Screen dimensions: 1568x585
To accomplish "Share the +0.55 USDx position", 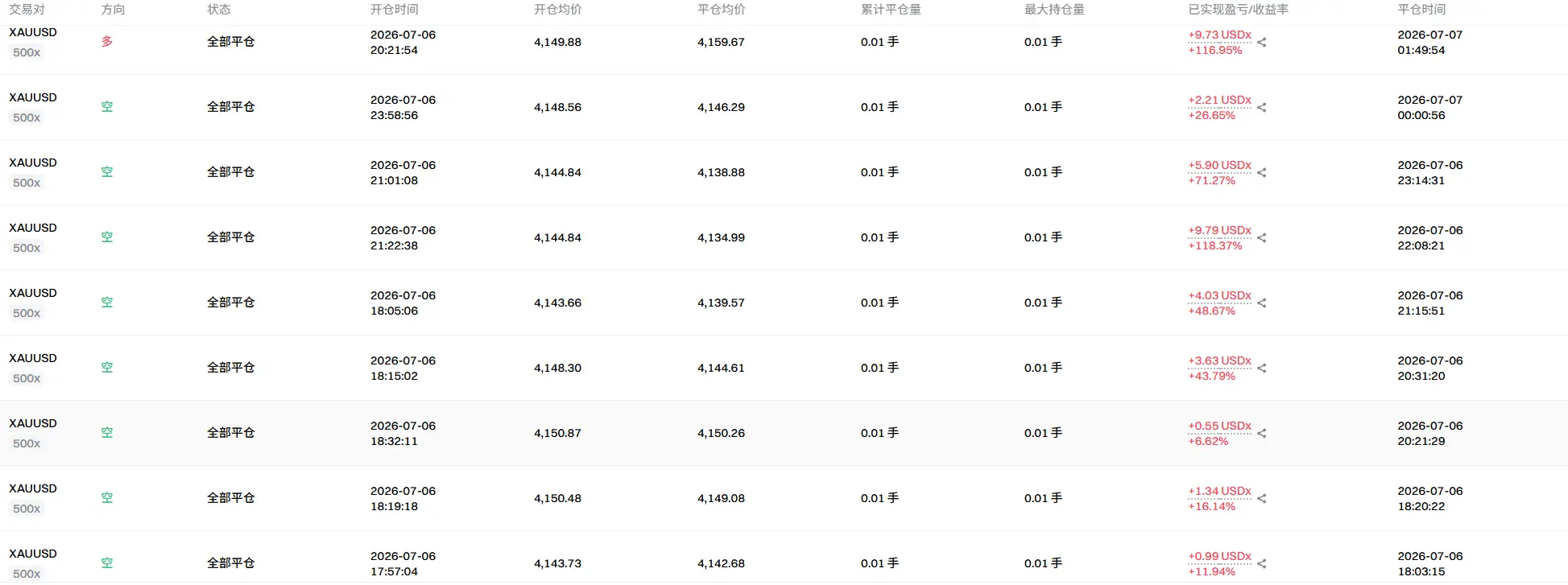I will click(1262, 434).
